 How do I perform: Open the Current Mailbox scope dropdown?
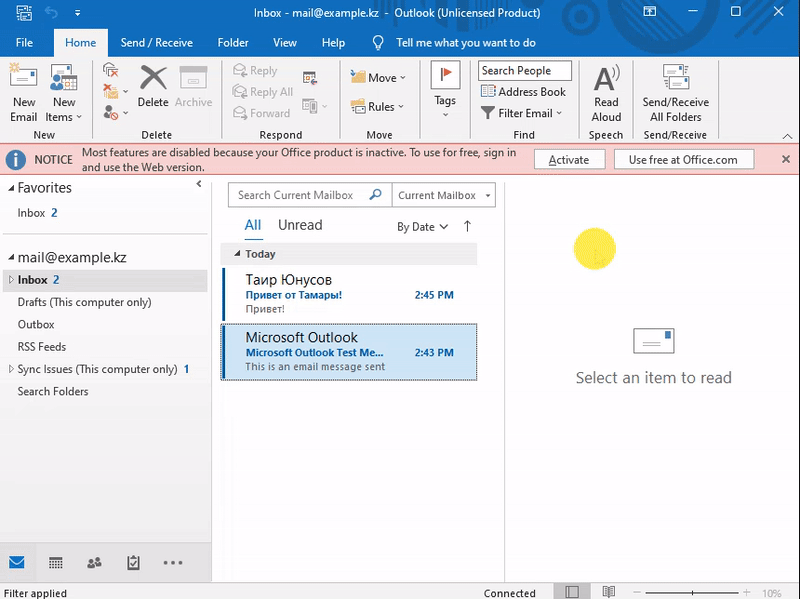pos(444,195)
